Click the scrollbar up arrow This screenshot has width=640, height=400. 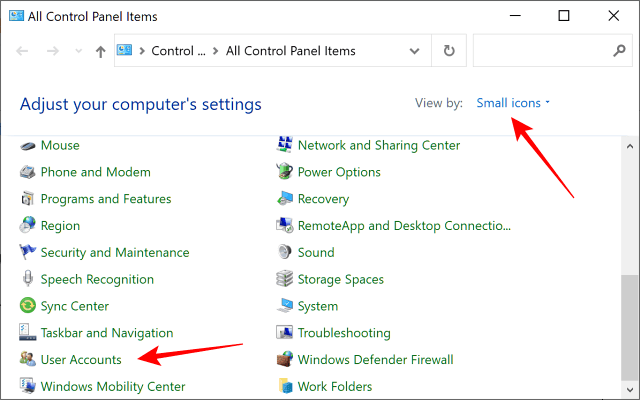pos(630,146)
